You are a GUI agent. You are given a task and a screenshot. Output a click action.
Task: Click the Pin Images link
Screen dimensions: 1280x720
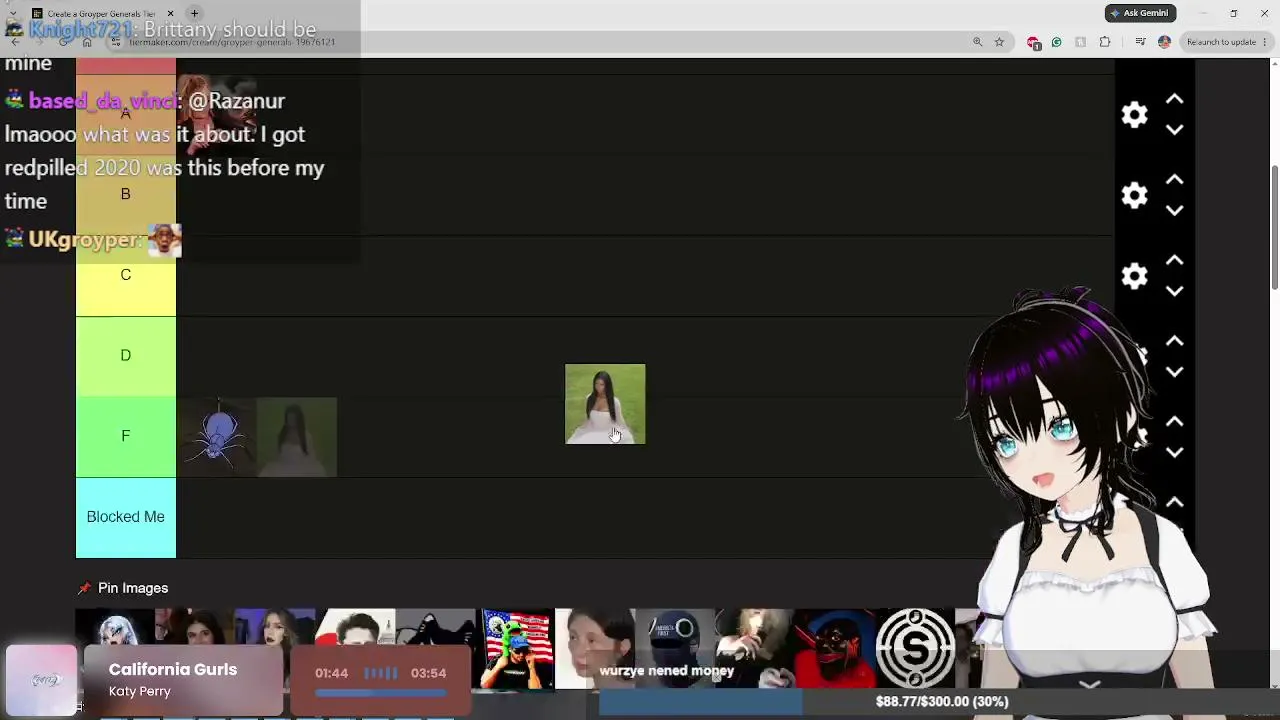click(x=133, y=588)
